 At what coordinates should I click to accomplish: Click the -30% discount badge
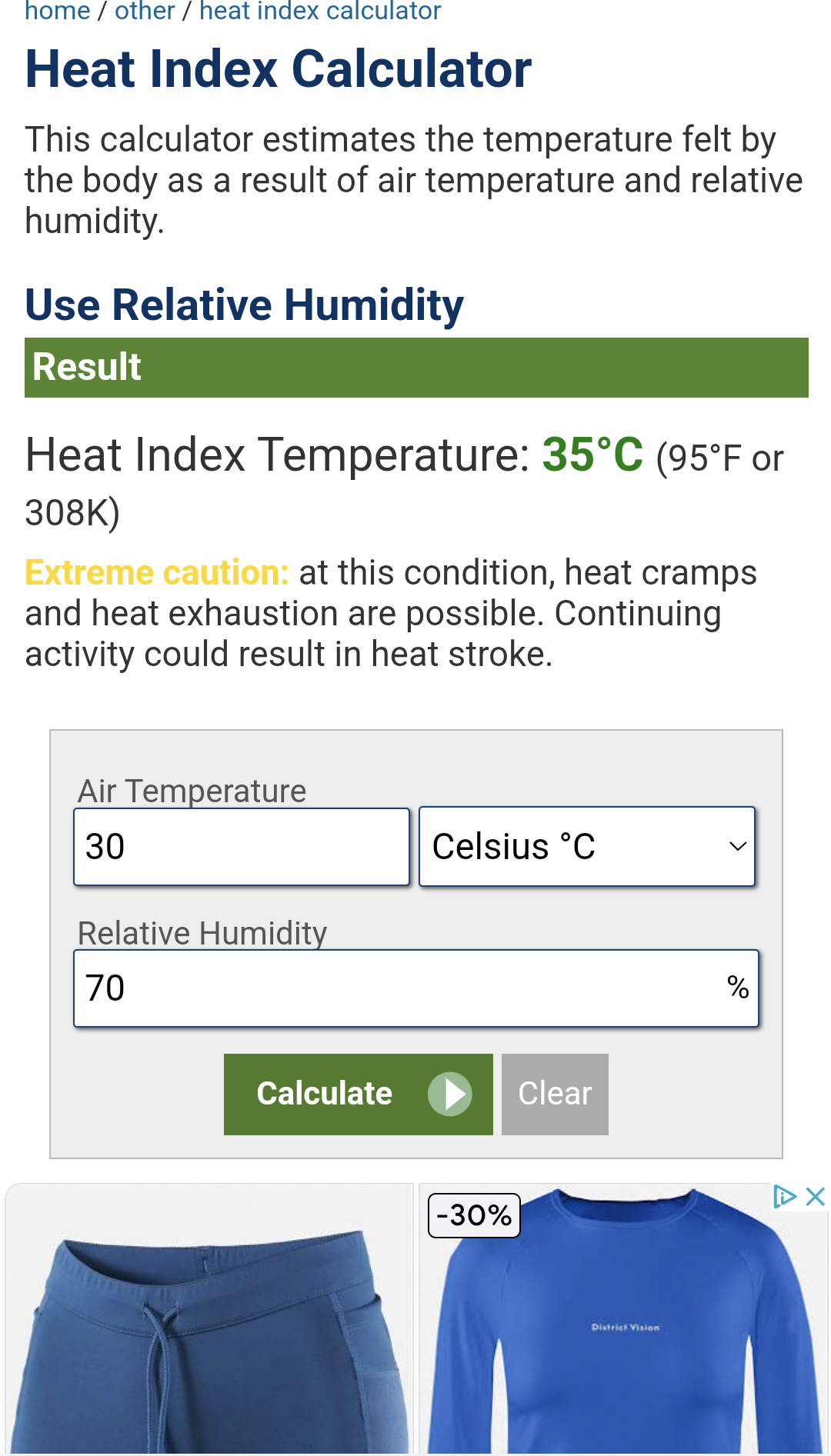pyautogui.click(x=474, y=1215)
